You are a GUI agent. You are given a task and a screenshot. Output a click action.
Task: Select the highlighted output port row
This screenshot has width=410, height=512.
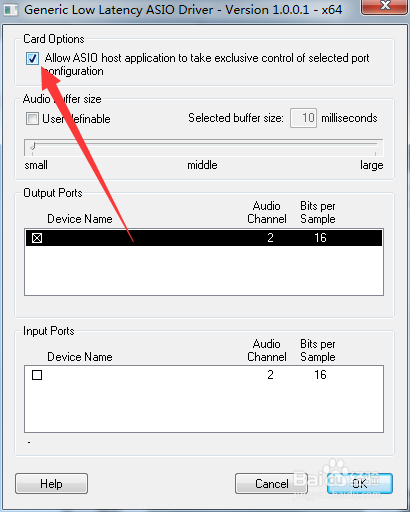[204, 238]
